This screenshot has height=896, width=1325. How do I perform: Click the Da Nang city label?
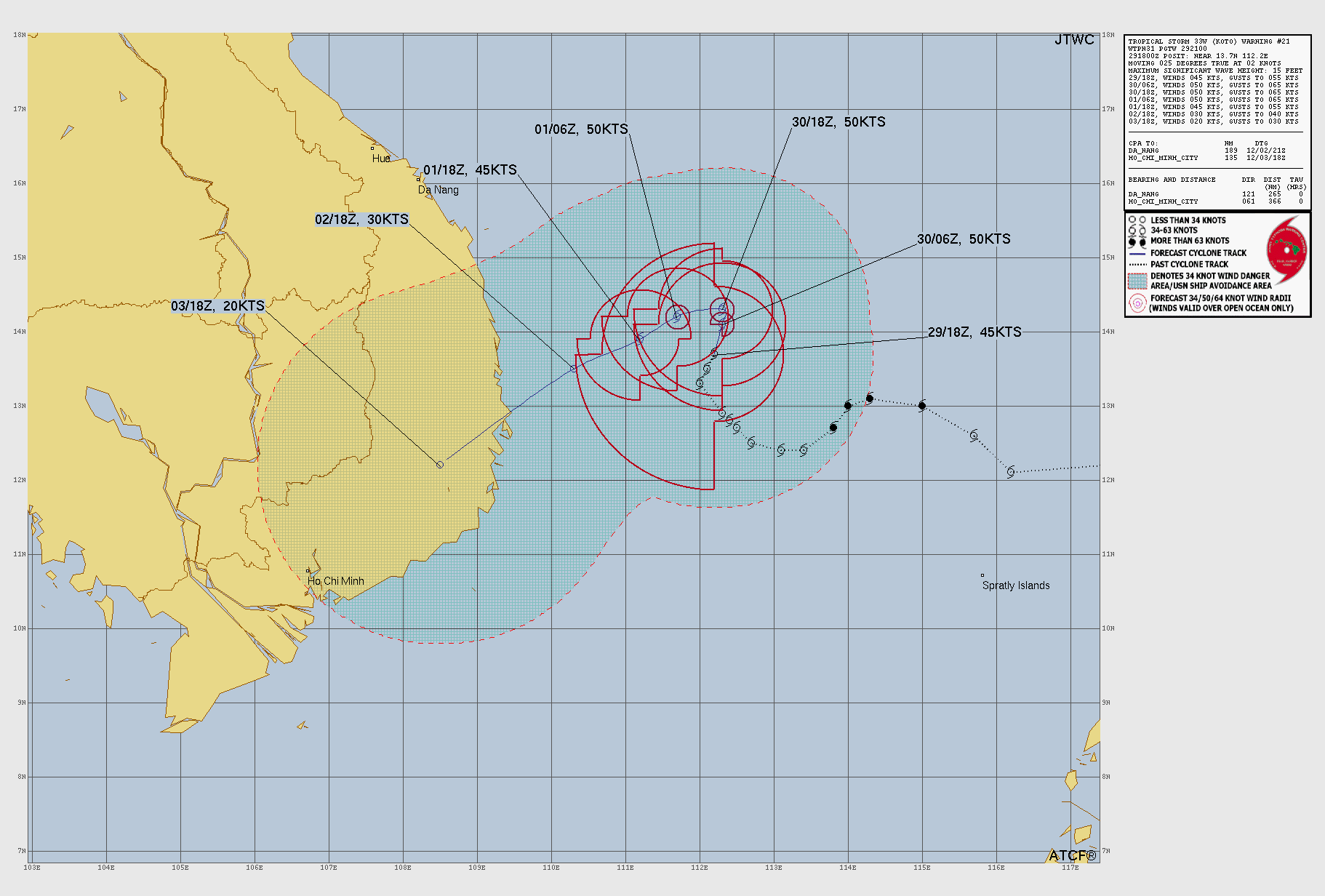[439, 190]
